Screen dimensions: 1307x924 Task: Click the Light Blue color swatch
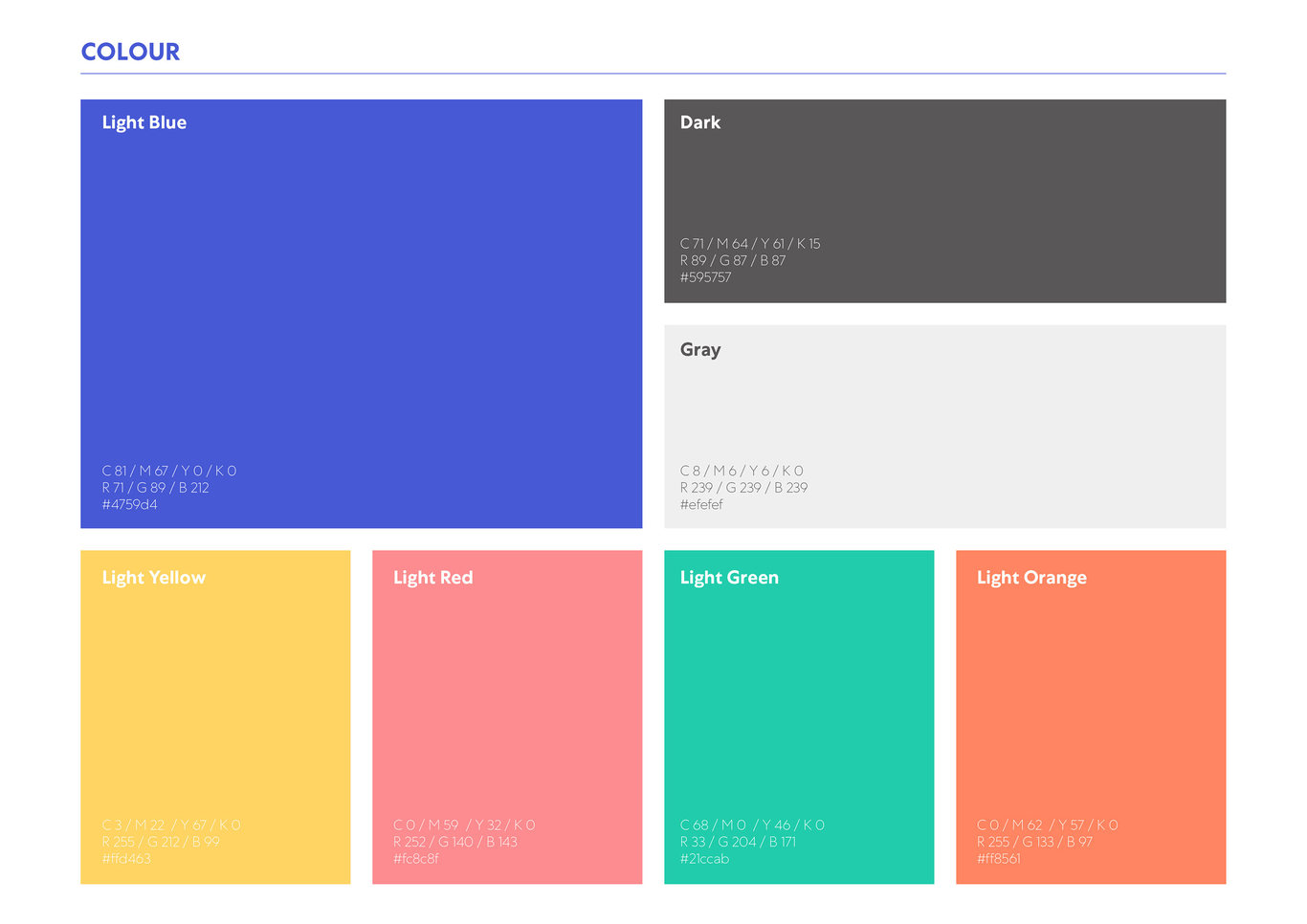click(x=361, y=314)
